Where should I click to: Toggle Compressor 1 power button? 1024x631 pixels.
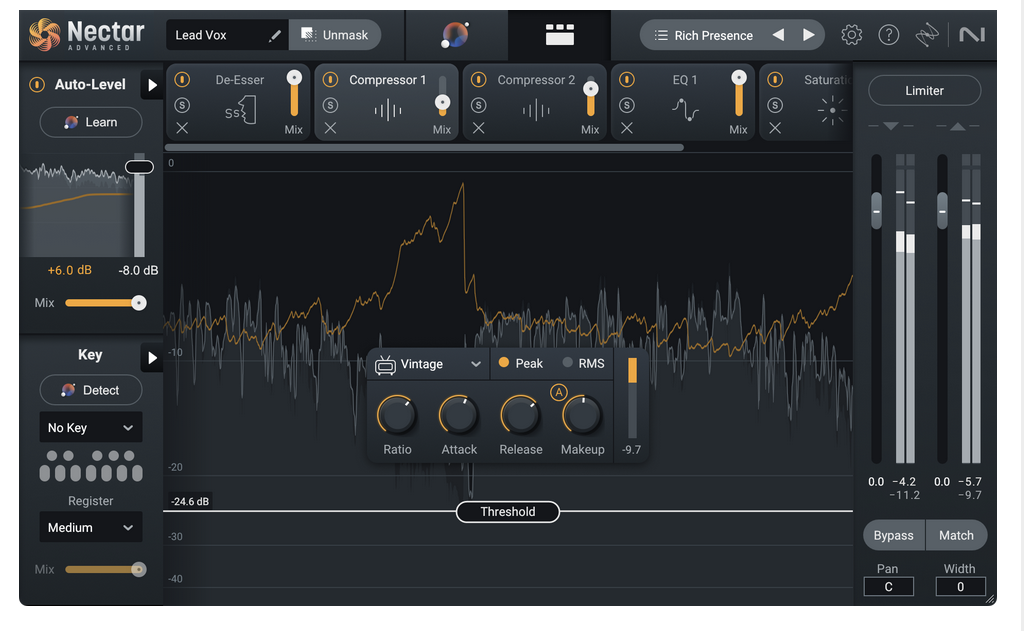(x=330, y=80)
